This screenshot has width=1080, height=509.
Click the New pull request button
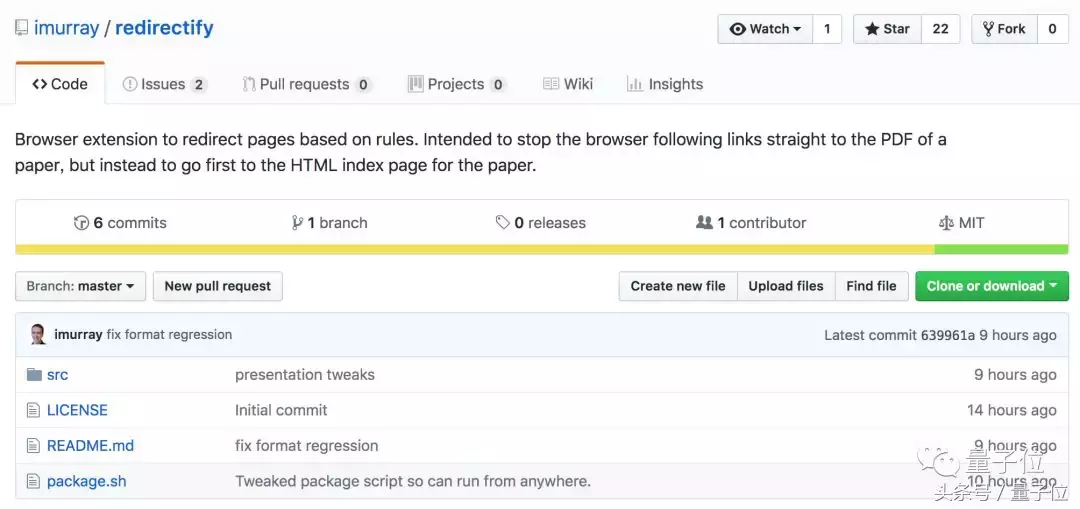click(x=217, y=286)
